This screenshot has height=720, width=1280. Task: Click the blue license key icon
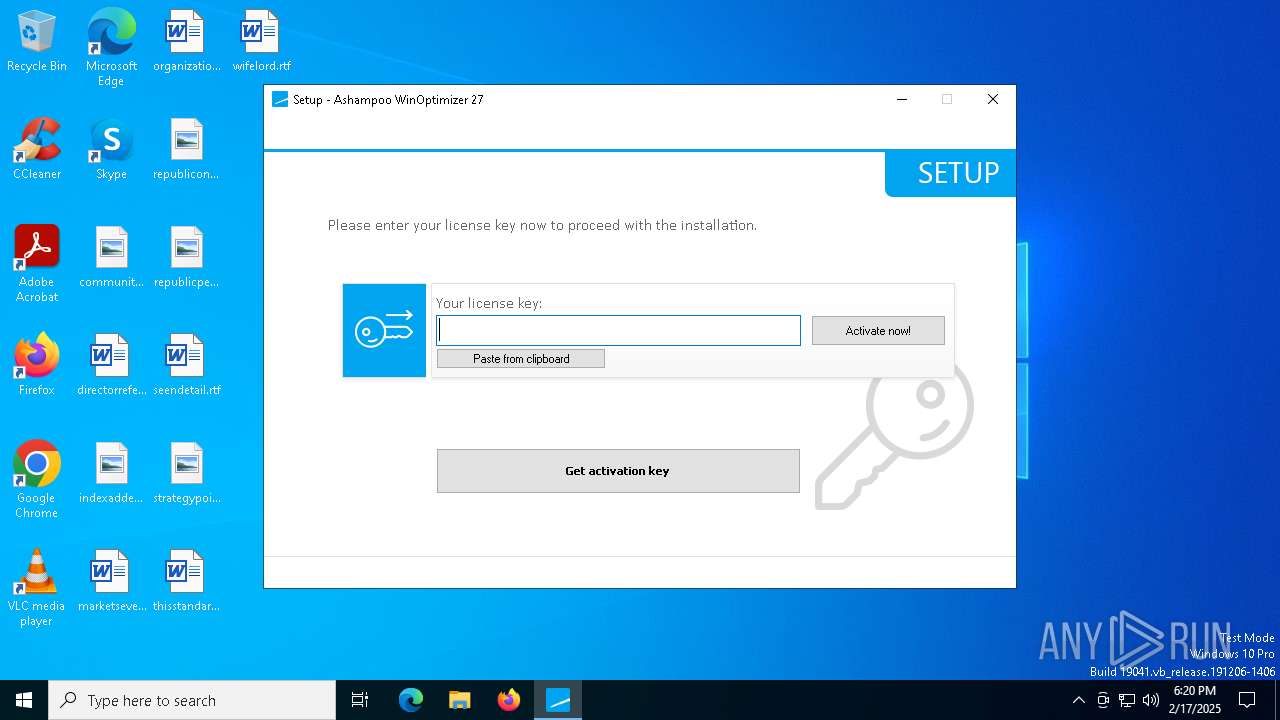[x=384, y=330]
